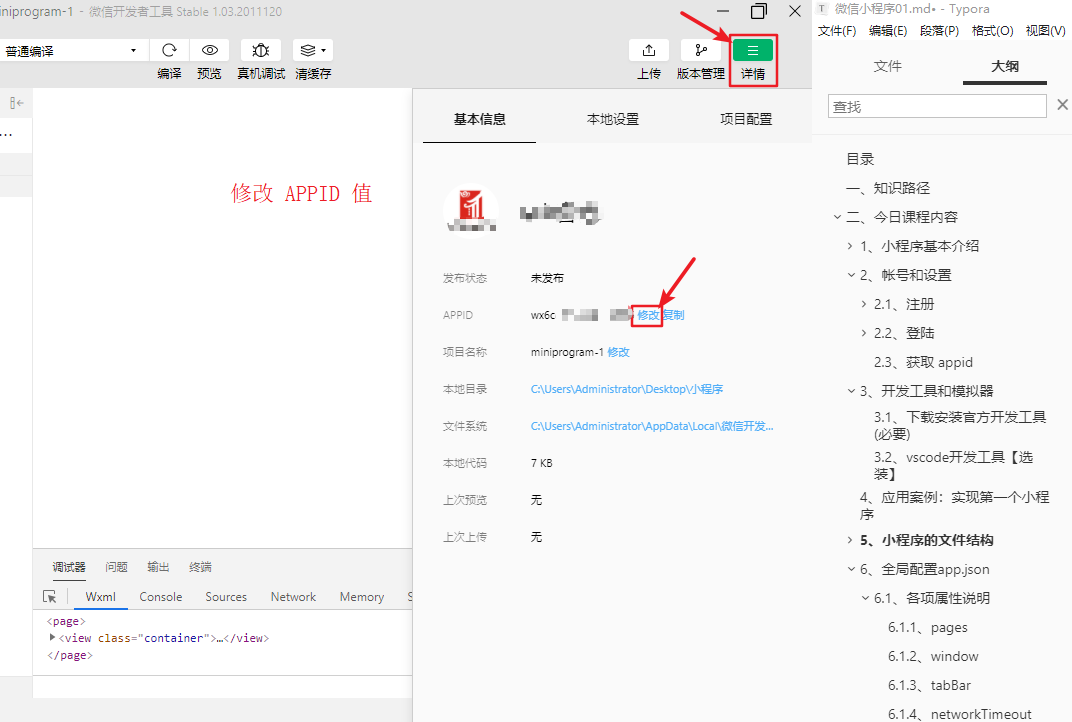Click 修改 next to project name miniprogram-1
Image resolution: width=1072 pixels, height=722 pixels.
618,352
